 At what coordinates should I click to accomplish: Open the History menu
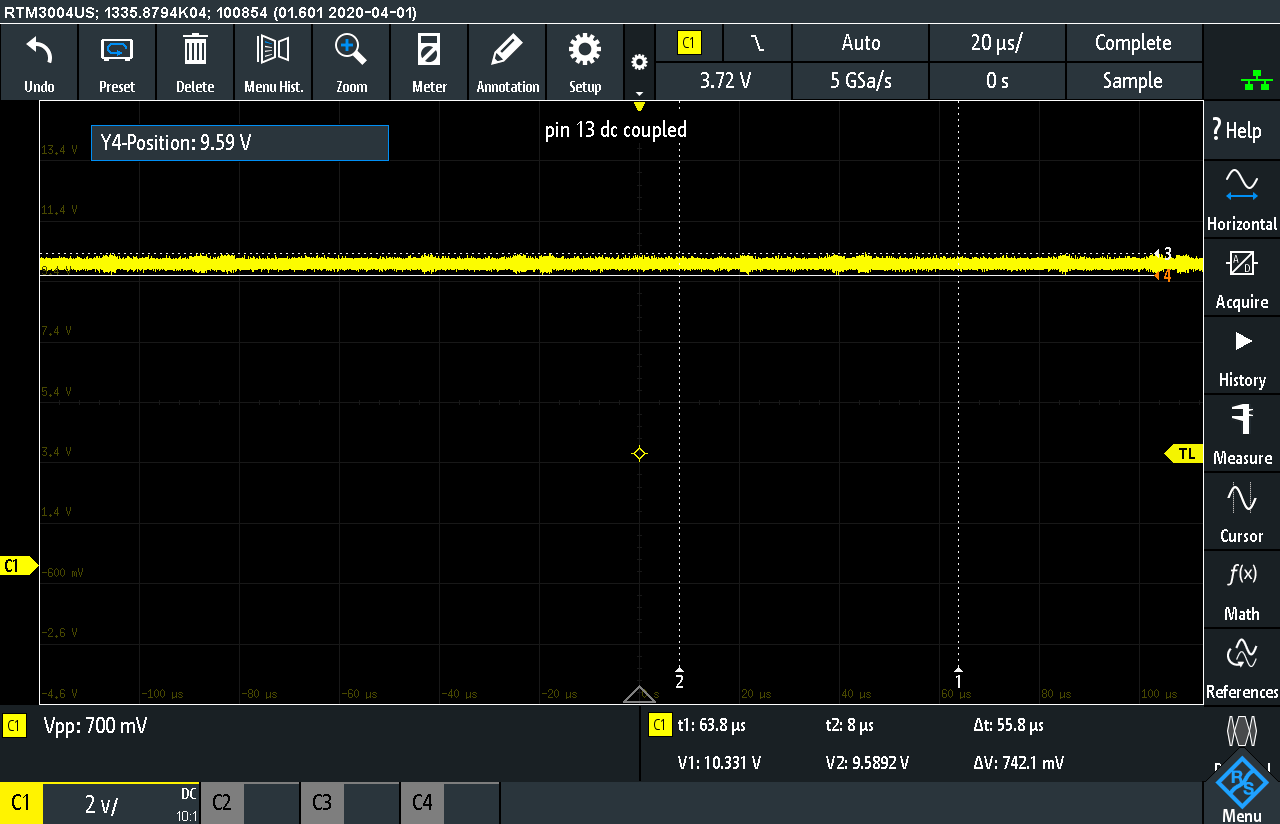pos(1241,355)
